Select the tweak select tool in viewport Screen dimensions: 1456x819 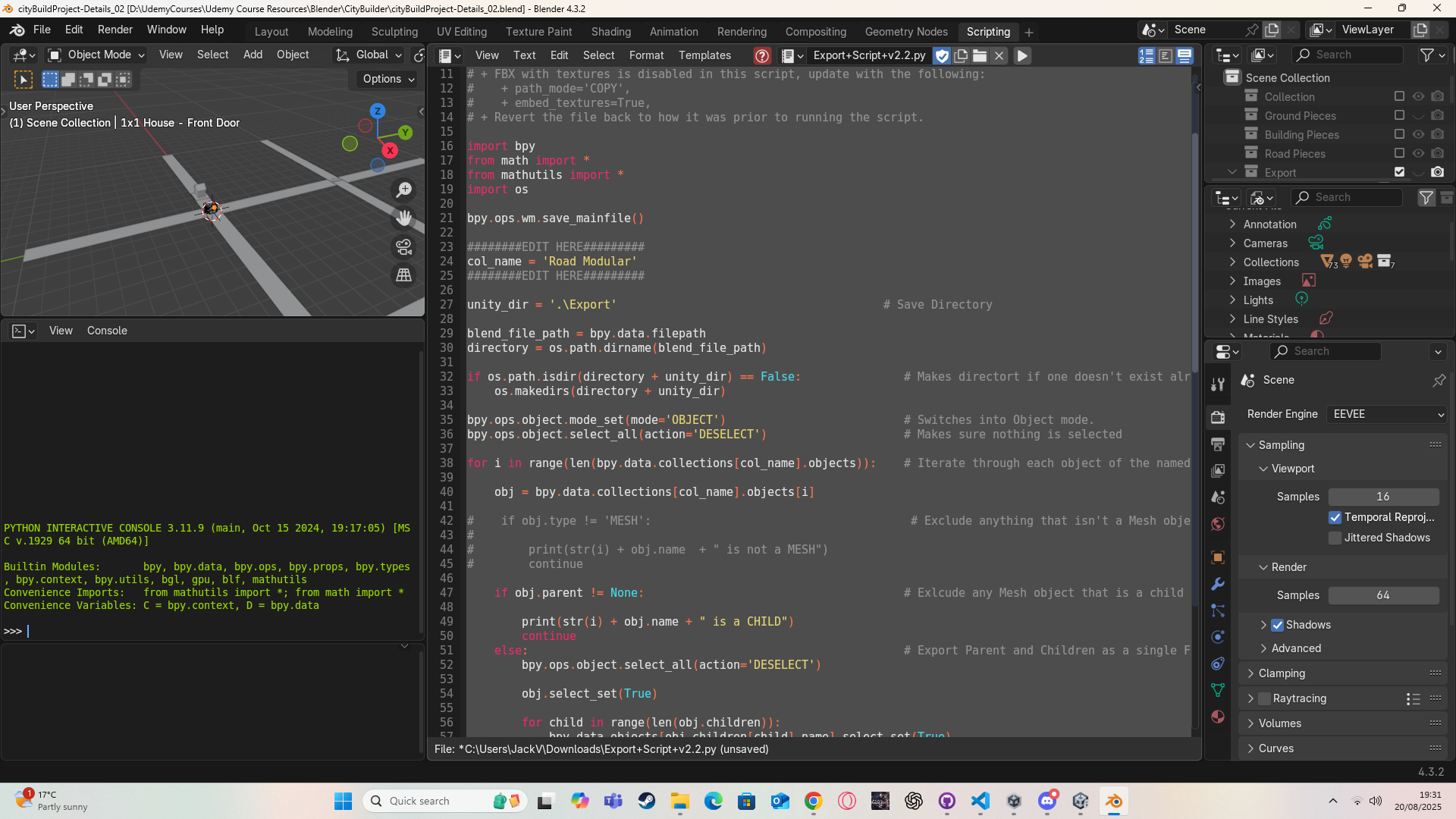pyautogui.click(x=24, y=80)
